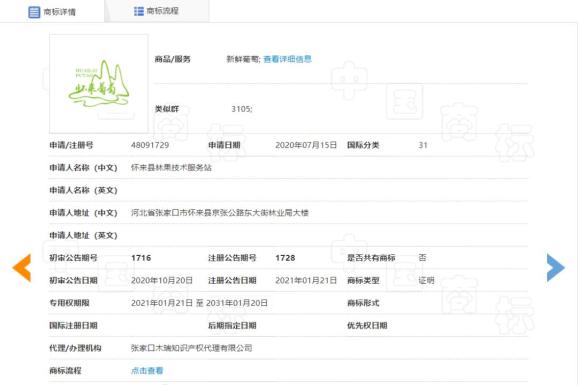Click the 国际注册日期 label

(73, 326)
